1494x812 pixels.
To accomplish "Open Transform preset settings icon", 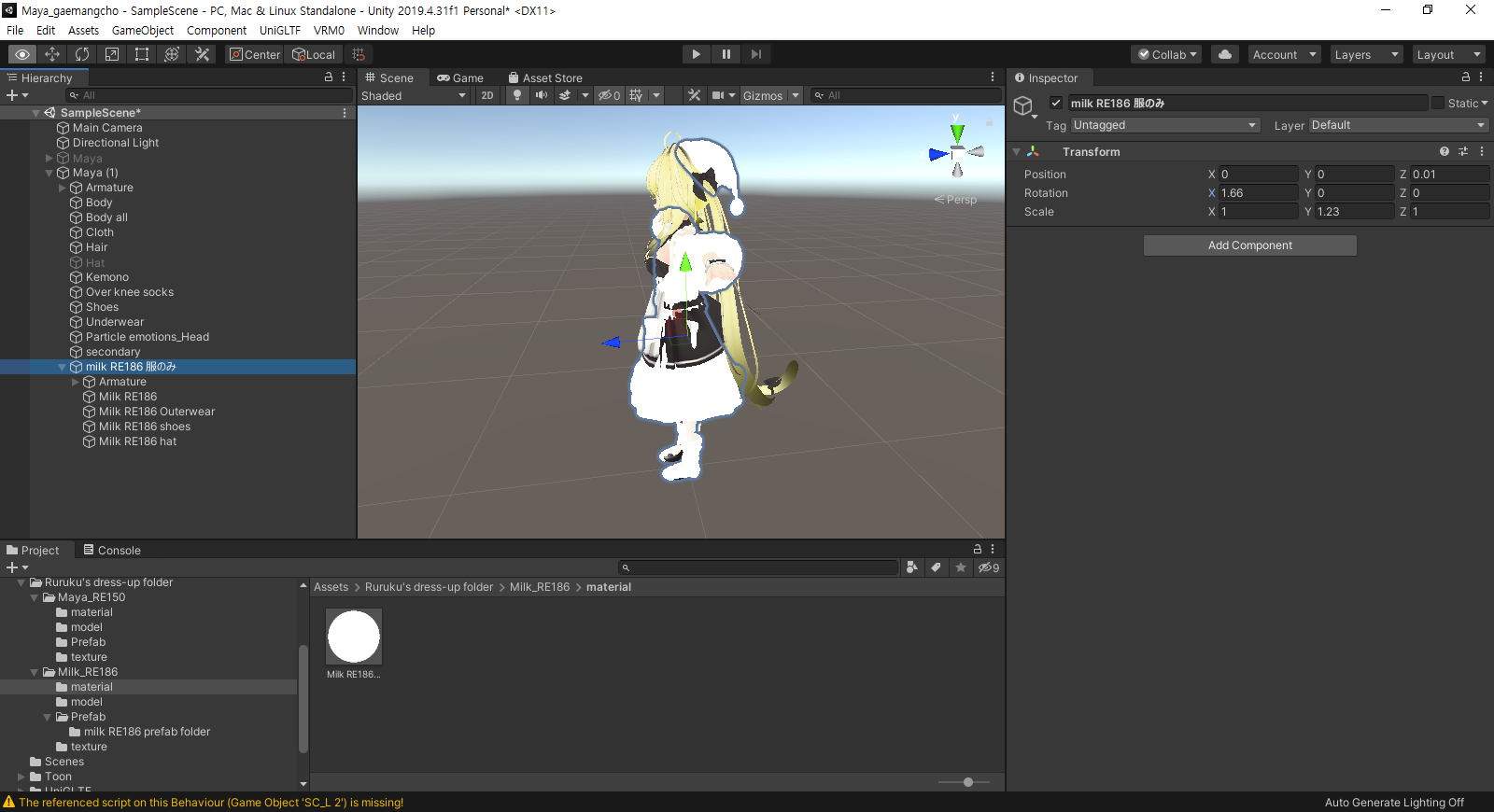I will point(1463,151).
